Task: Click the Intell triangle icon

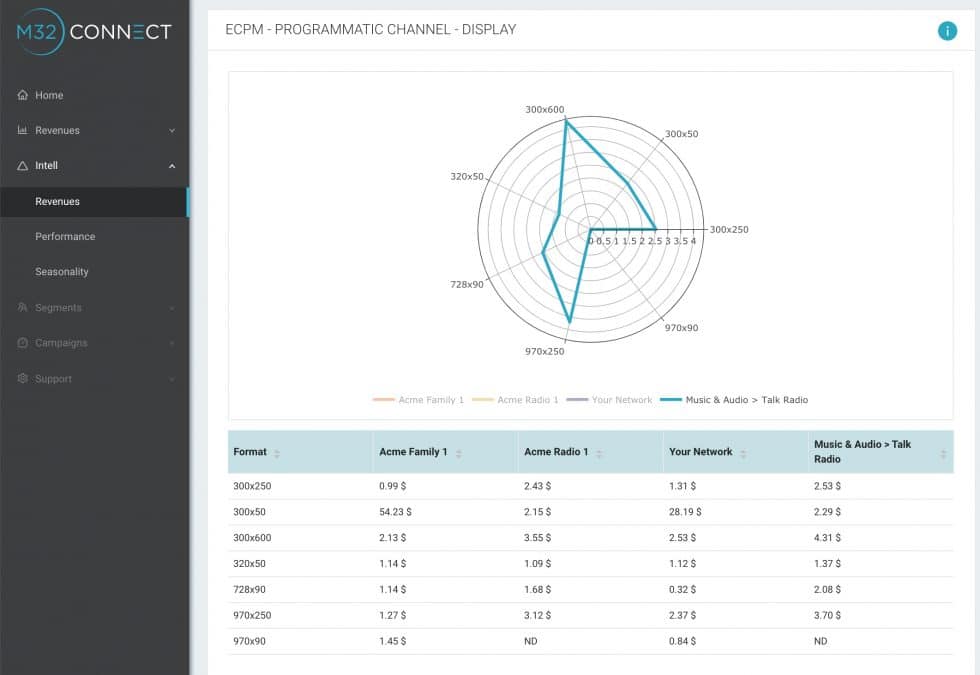Action: pyautogui.click(x=20, y=166)
